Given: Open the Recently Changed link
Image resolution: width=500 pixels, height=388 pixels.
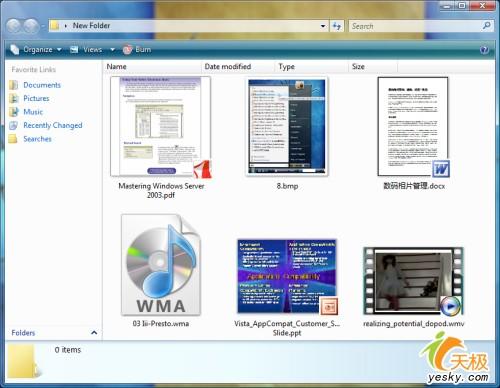Looking at the screenshot, I should tap(53, 125).
